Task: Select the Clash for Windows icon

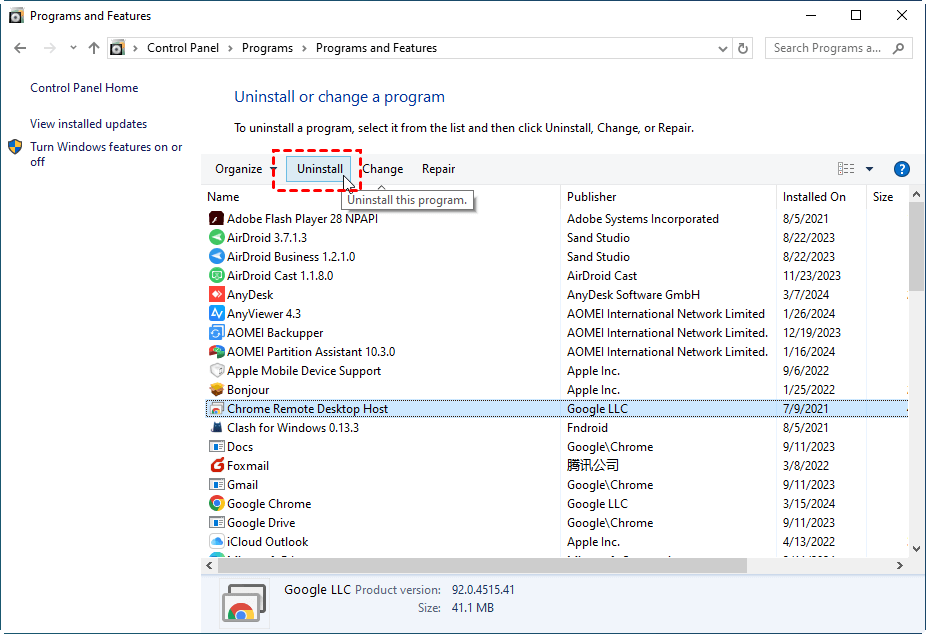Action: point(216,428)
